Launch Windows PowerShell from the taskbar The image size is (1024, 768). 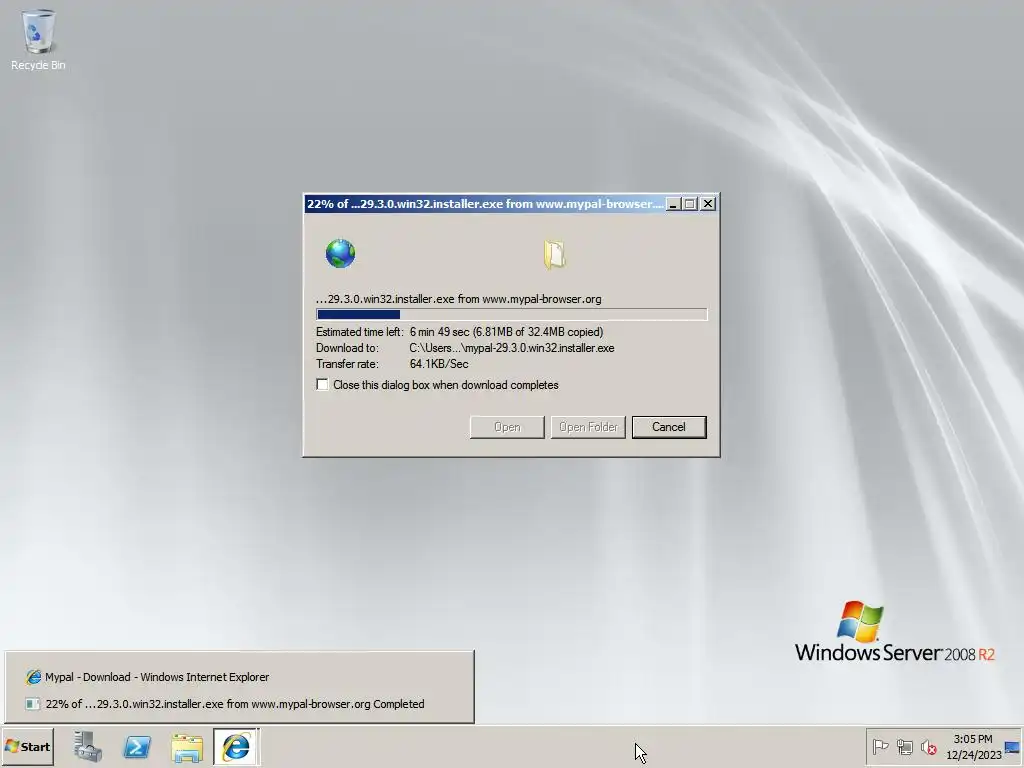click(137, 746)
